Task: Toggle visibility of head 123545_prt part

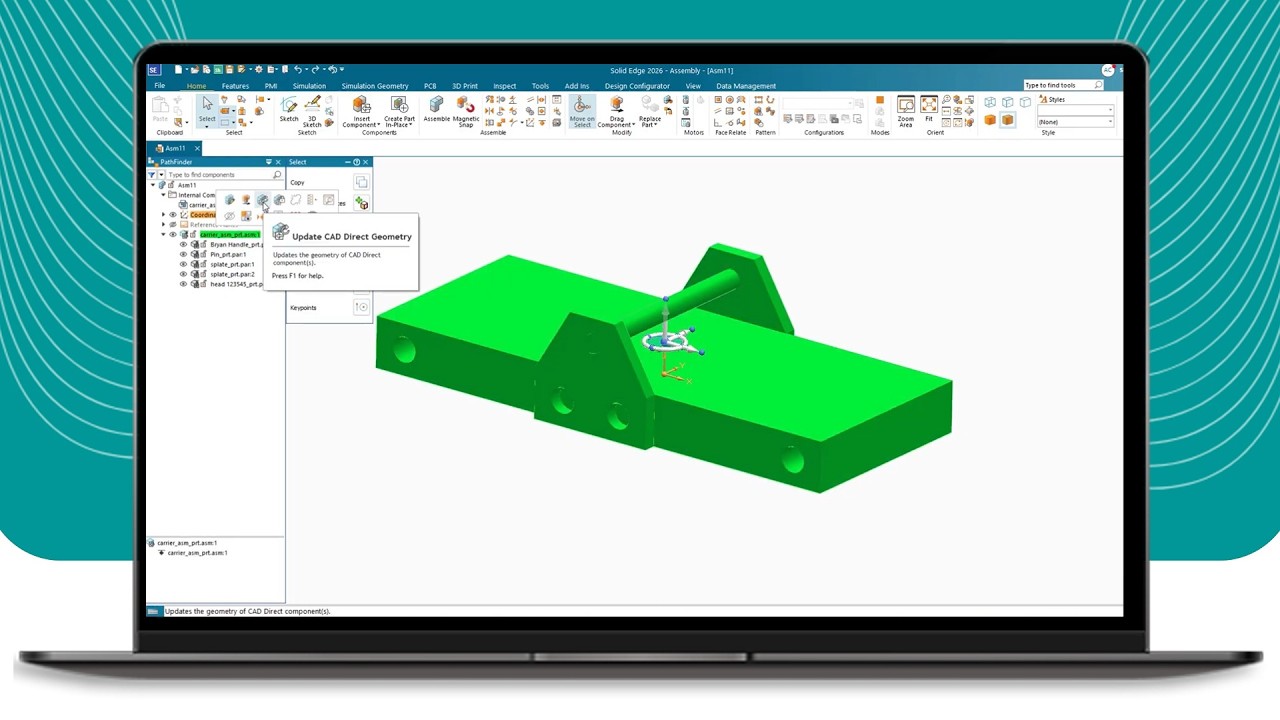Action: 183,284
